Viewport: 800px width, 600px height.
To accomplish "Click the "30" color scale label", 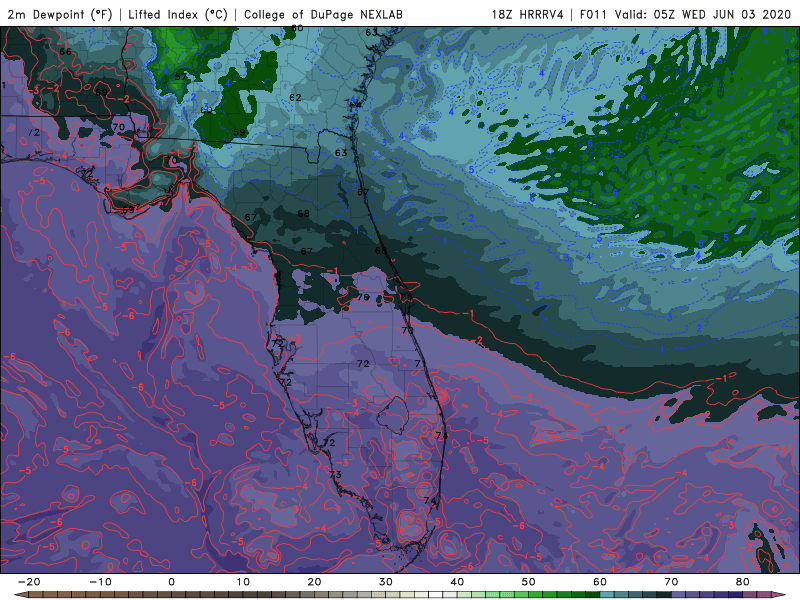I will [x=386, y=582].
